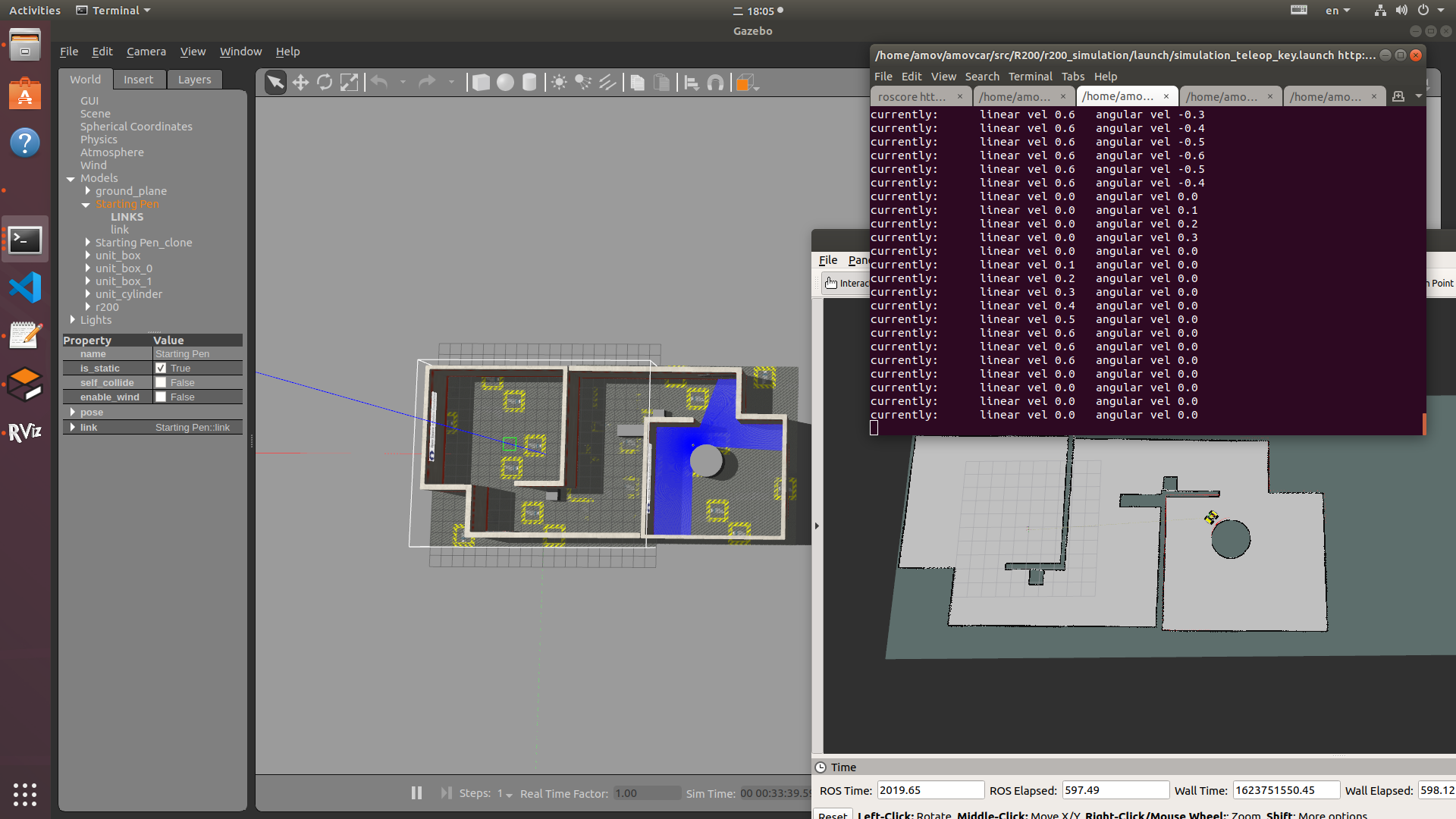1456x819 pixels.
Task: Step the simulation forward once
Action: point(446,792)
